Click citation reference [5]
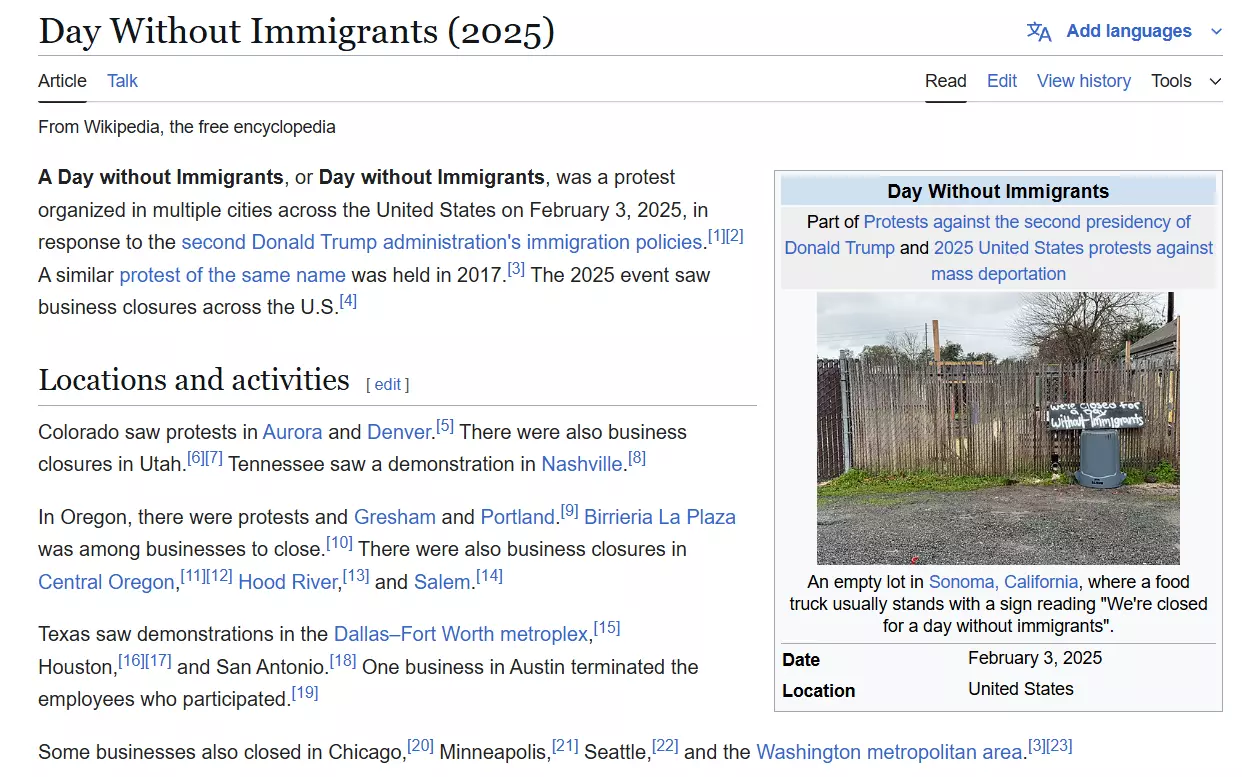 (445, 426)
